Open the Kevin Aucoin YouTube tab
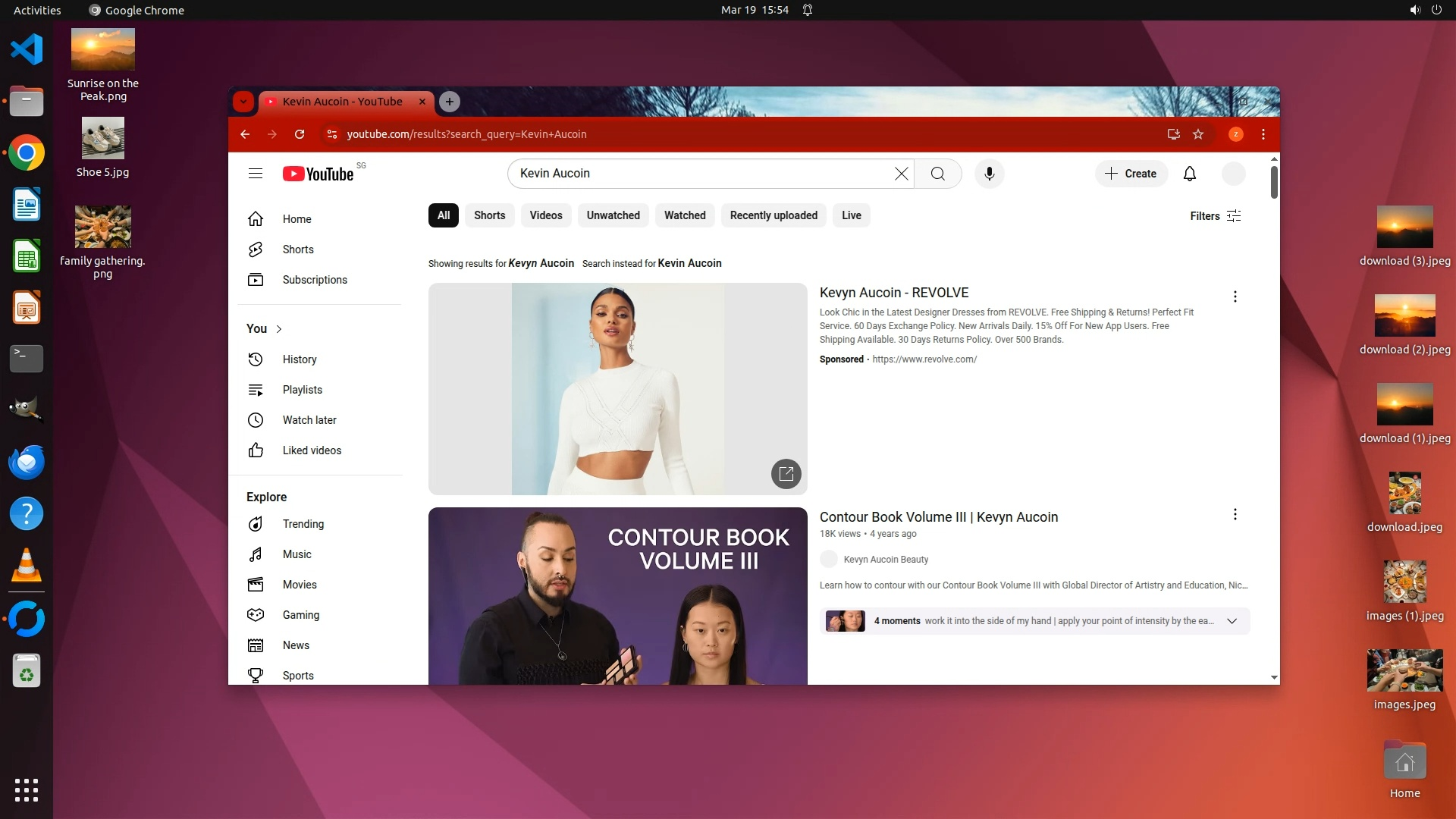1456x819 pixels. click(x=343, y=102)
